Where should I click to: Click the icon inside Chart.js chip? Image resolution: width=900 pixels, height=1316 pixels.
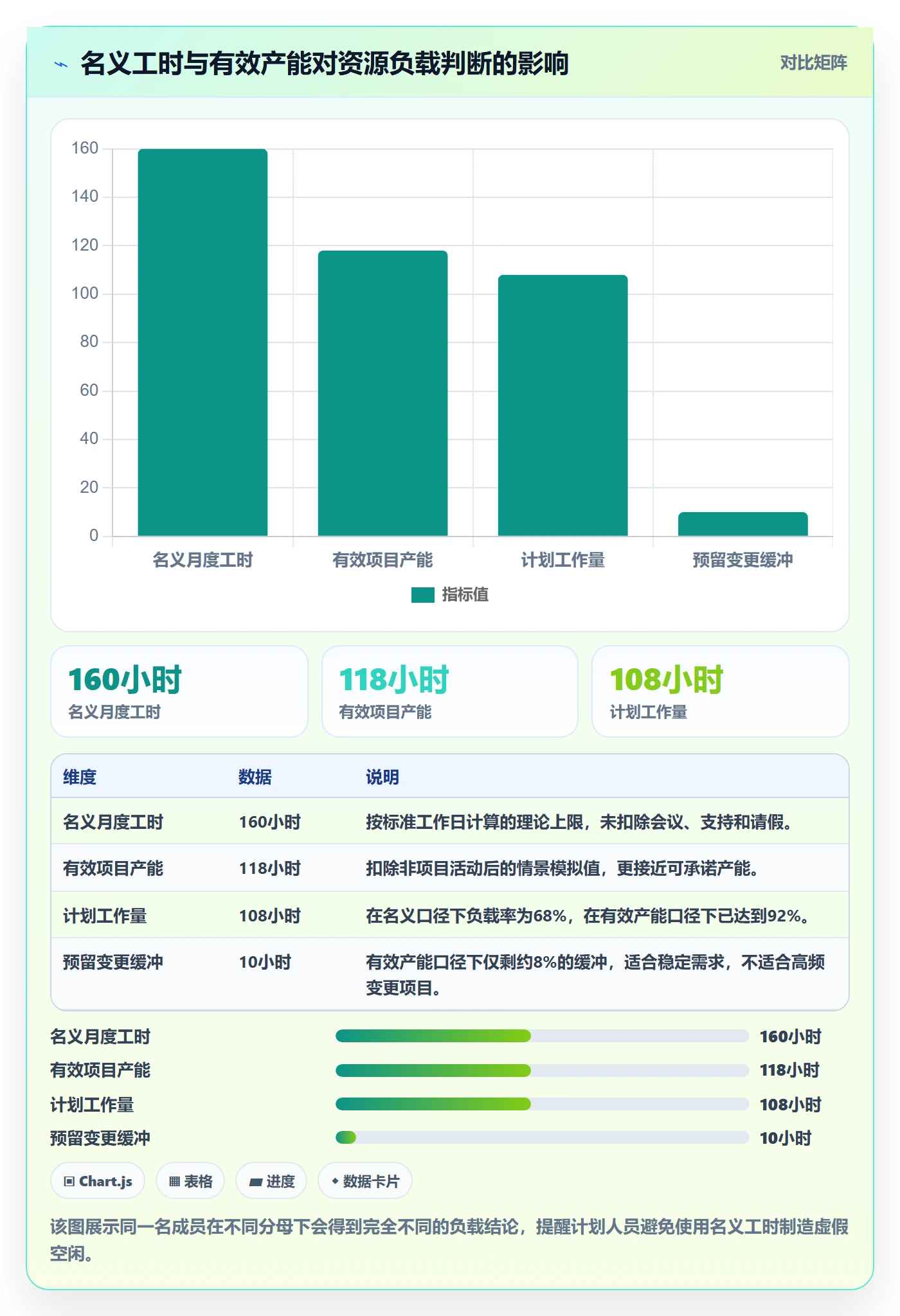(x=69, y=1181)
